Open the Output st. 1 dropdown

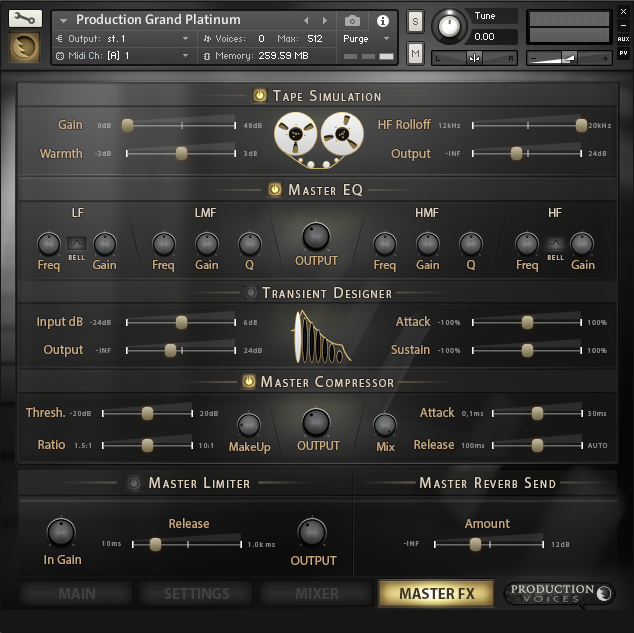click(x=123, y=39)
